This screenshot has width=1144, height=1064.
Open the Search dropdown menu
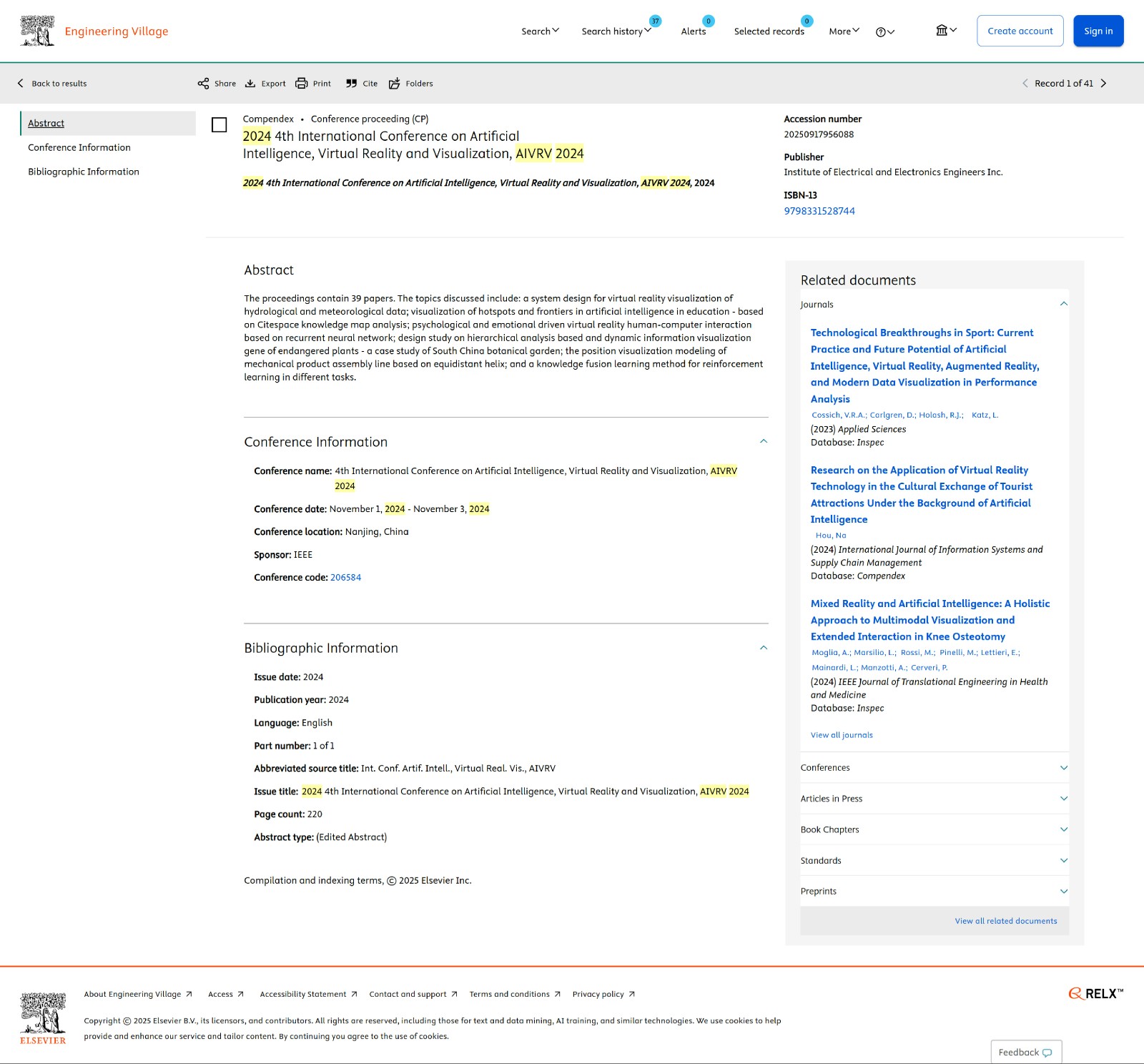[x=540, y=31]
